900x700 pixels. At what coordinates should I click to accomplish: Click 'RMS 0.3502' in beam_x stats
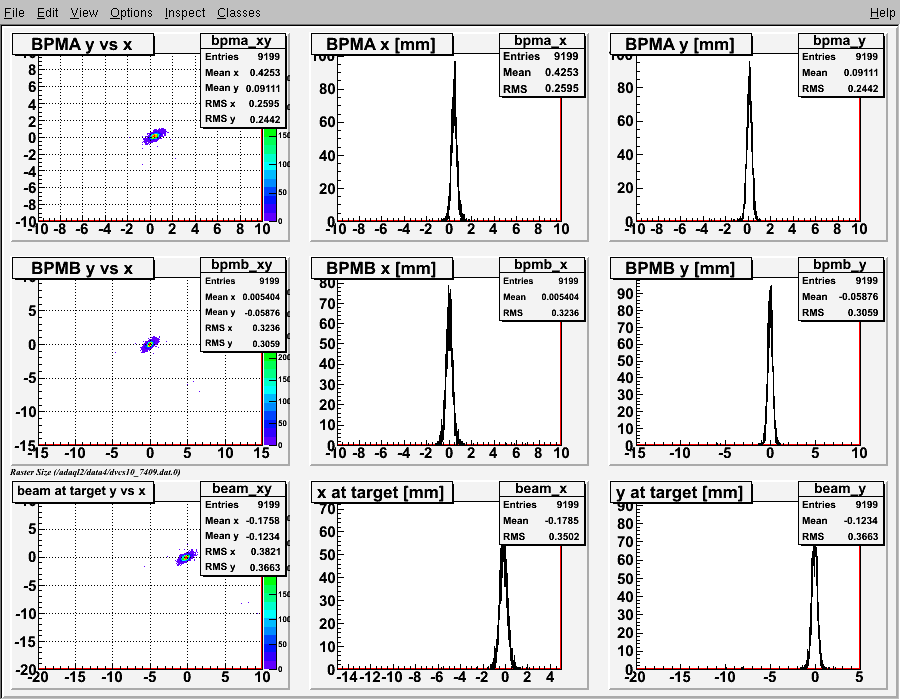click(x=541, y=536)
